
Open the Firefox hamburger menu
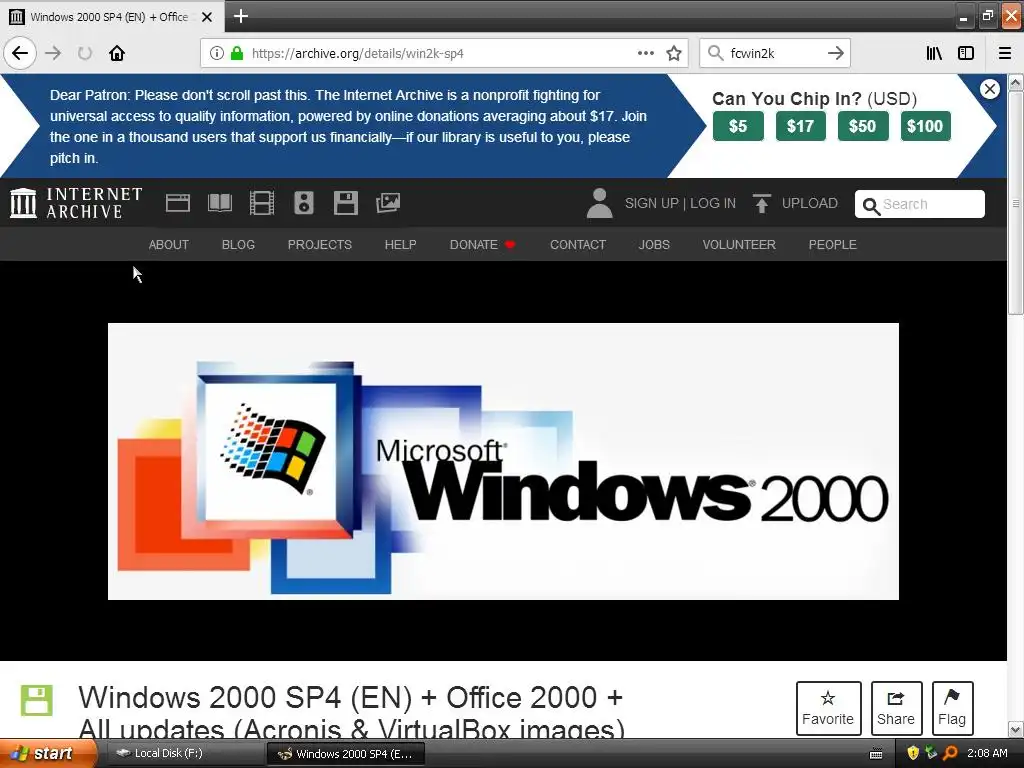(1005, 53)
